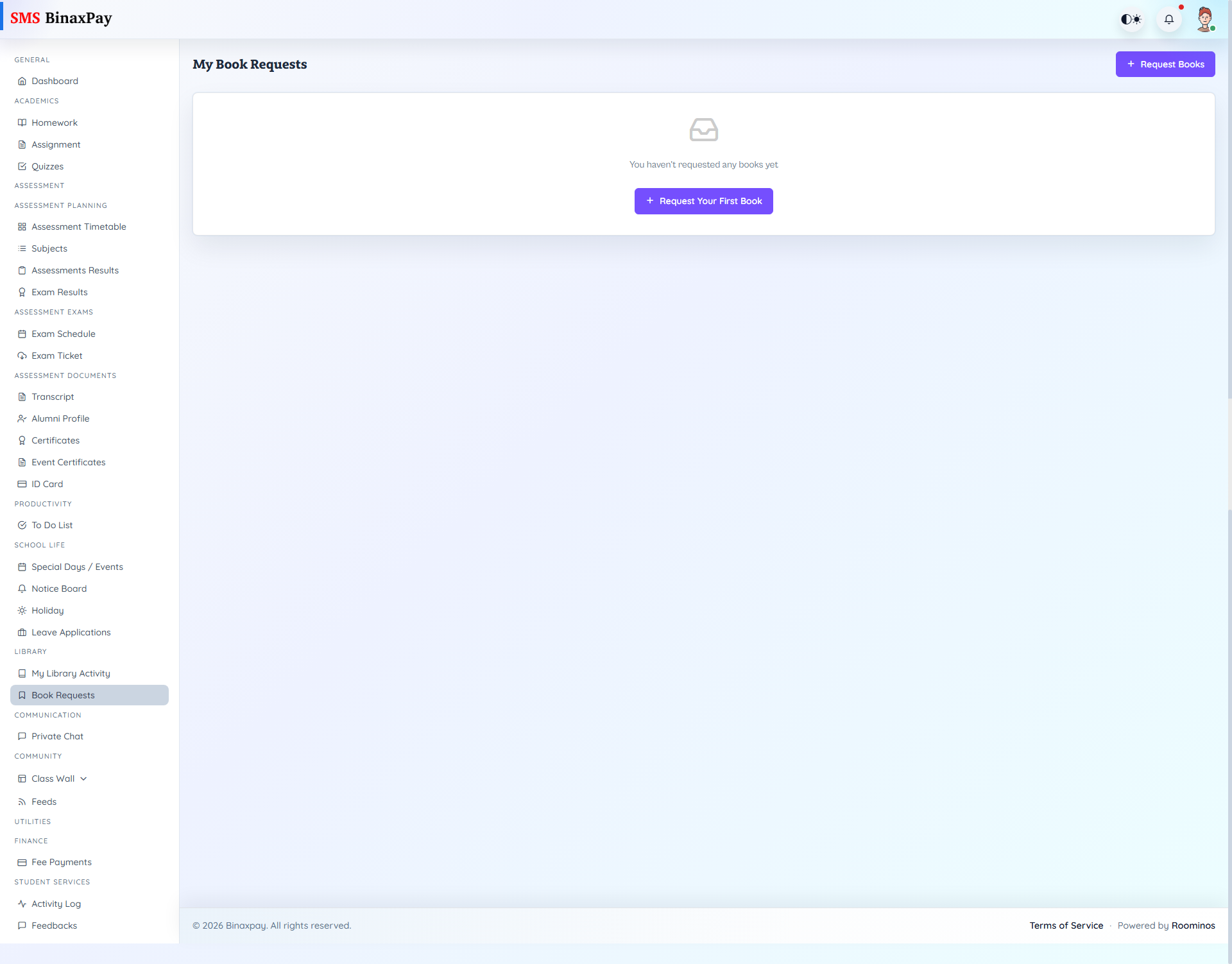The image size is (1232, 964).
Task: Click the Quizzes checkbox icon
Action: pos(22,166)
